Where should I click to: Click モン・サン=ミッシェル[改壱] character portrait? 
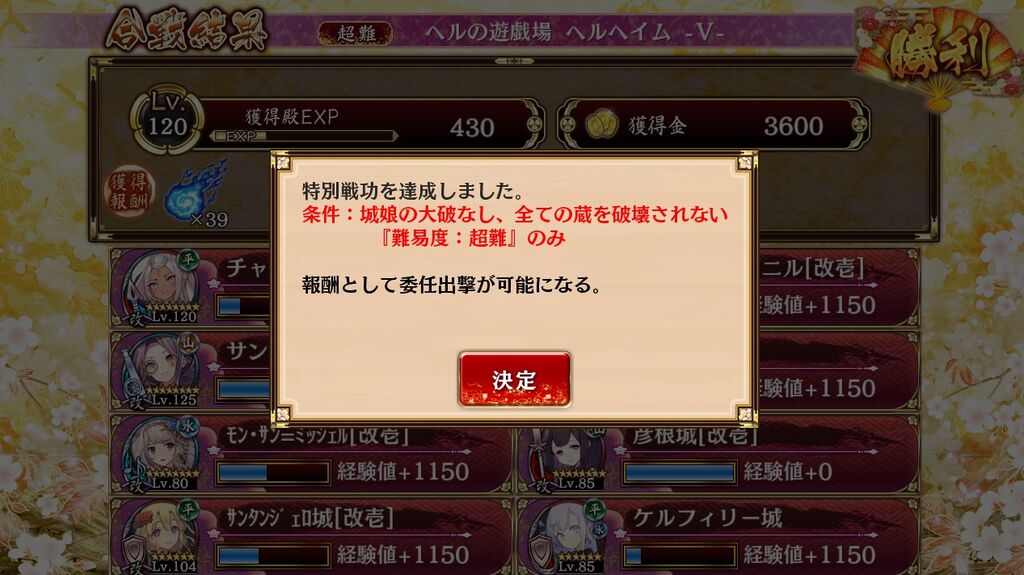pos(161,454)
